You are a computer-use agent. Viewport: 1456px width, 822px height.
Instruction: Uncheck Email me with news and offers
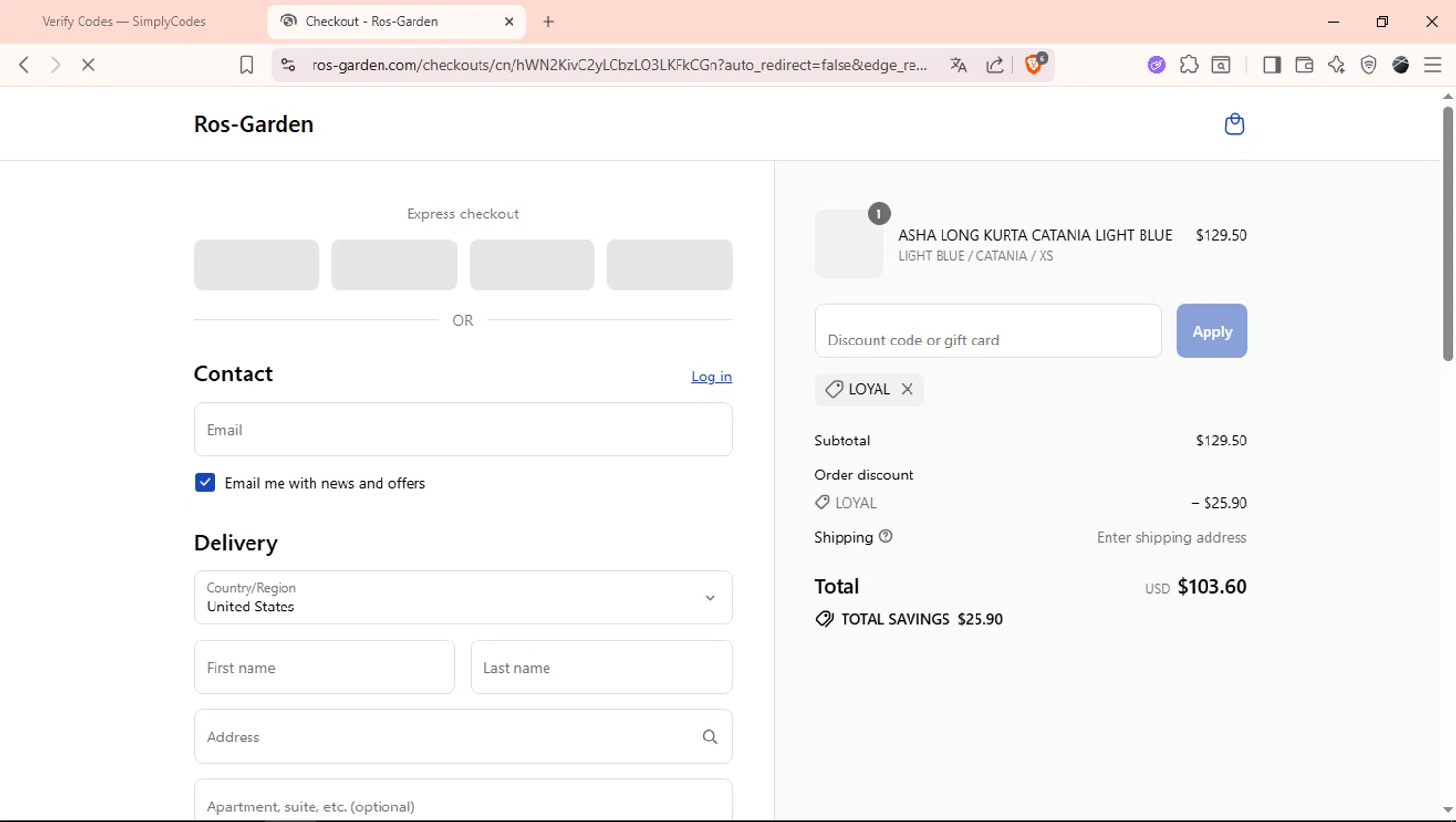(x=205, y=482)
